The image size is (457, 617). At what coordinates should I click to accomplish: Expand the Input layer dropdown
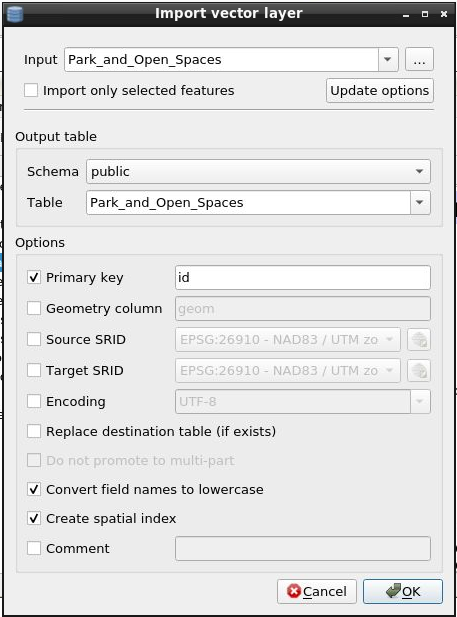(388, 59)
